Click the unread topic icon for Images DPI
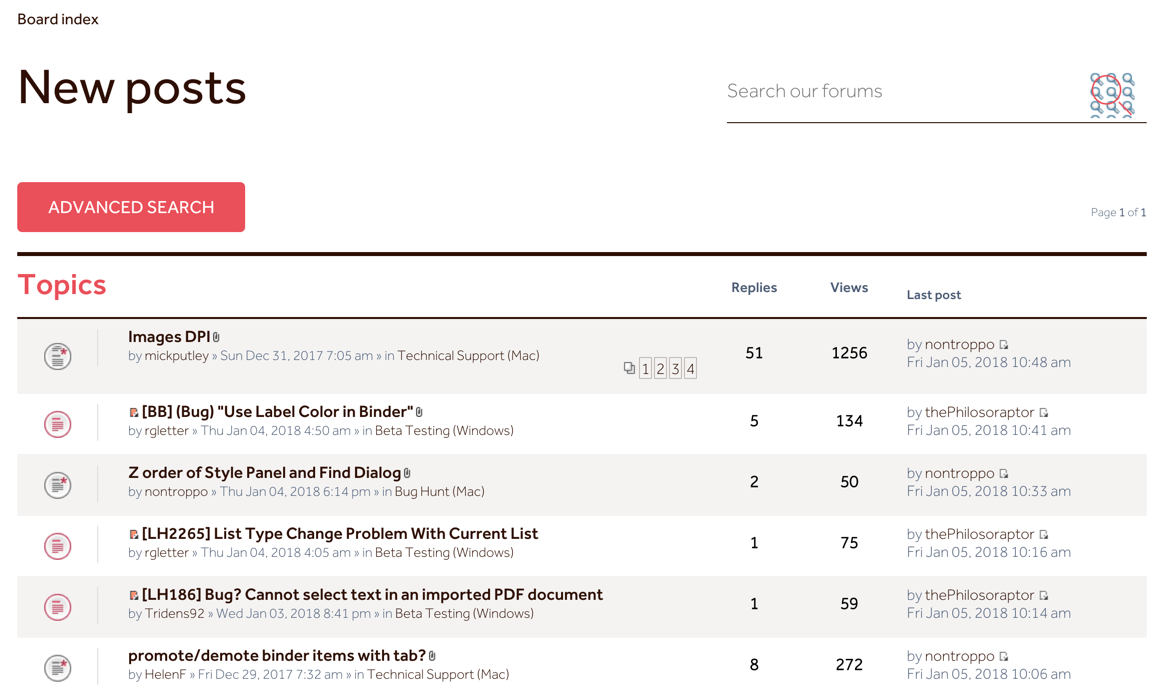The width and height of the screenshot is (1166, 694). [57, 356]
